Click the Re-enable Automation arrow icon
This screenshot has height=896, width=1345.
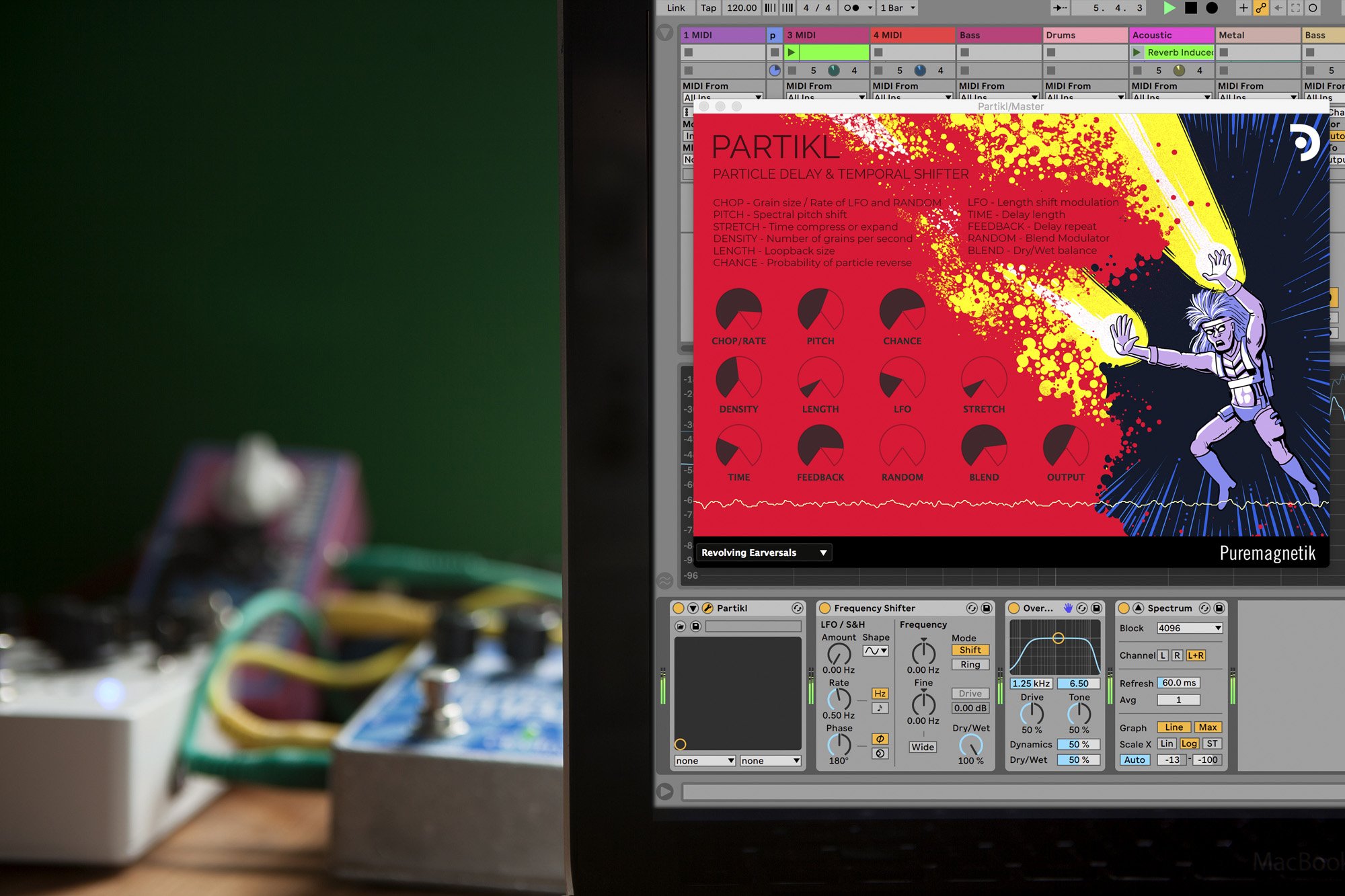point(1278,8)
